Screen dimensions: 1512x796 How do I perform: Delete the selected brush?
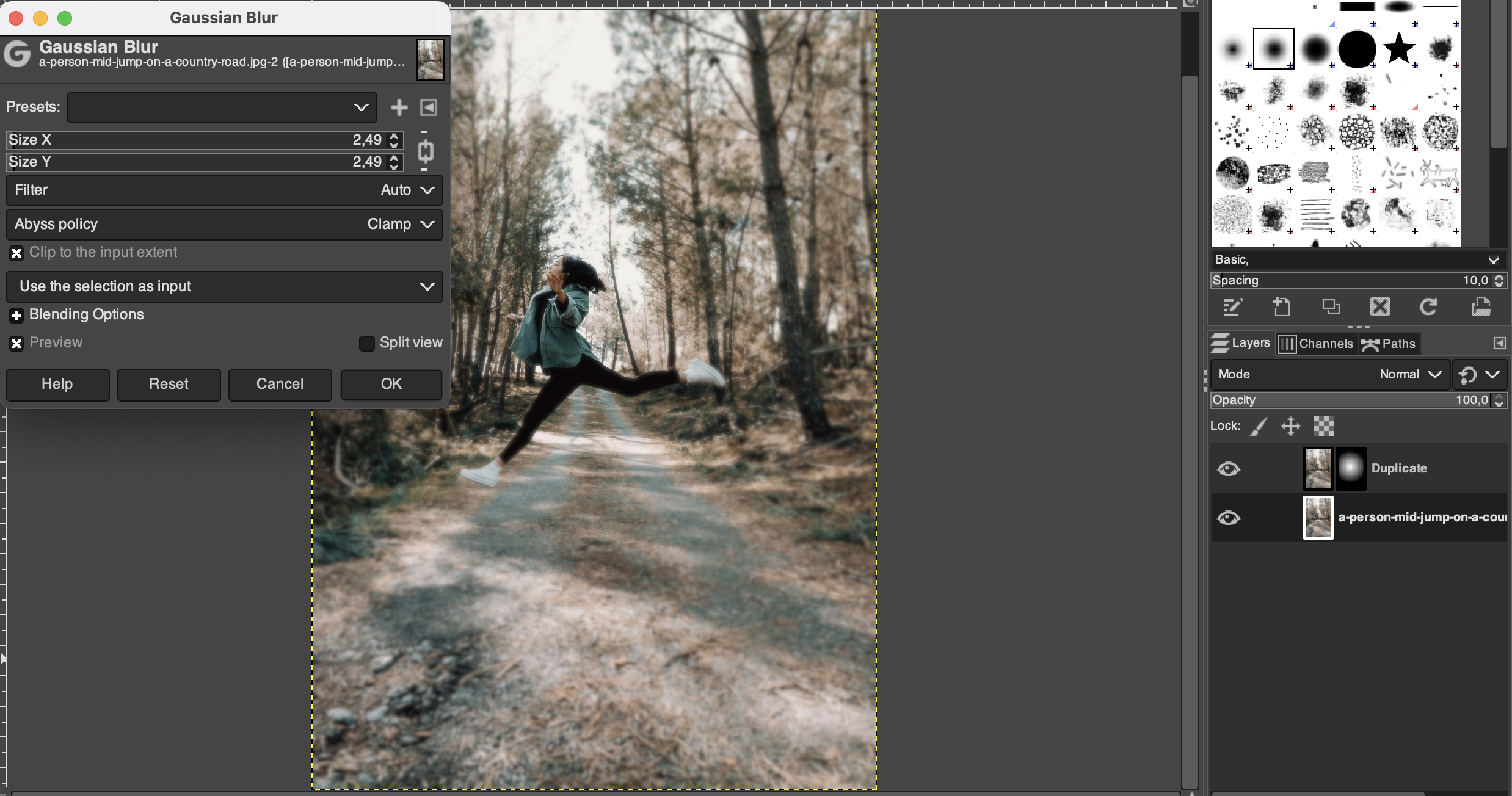(x=1379, y=307)
